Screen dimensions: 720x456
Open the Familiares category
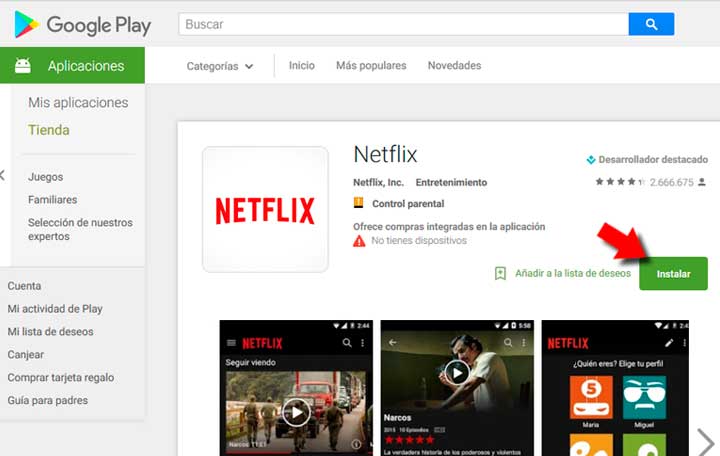point(52,200)
